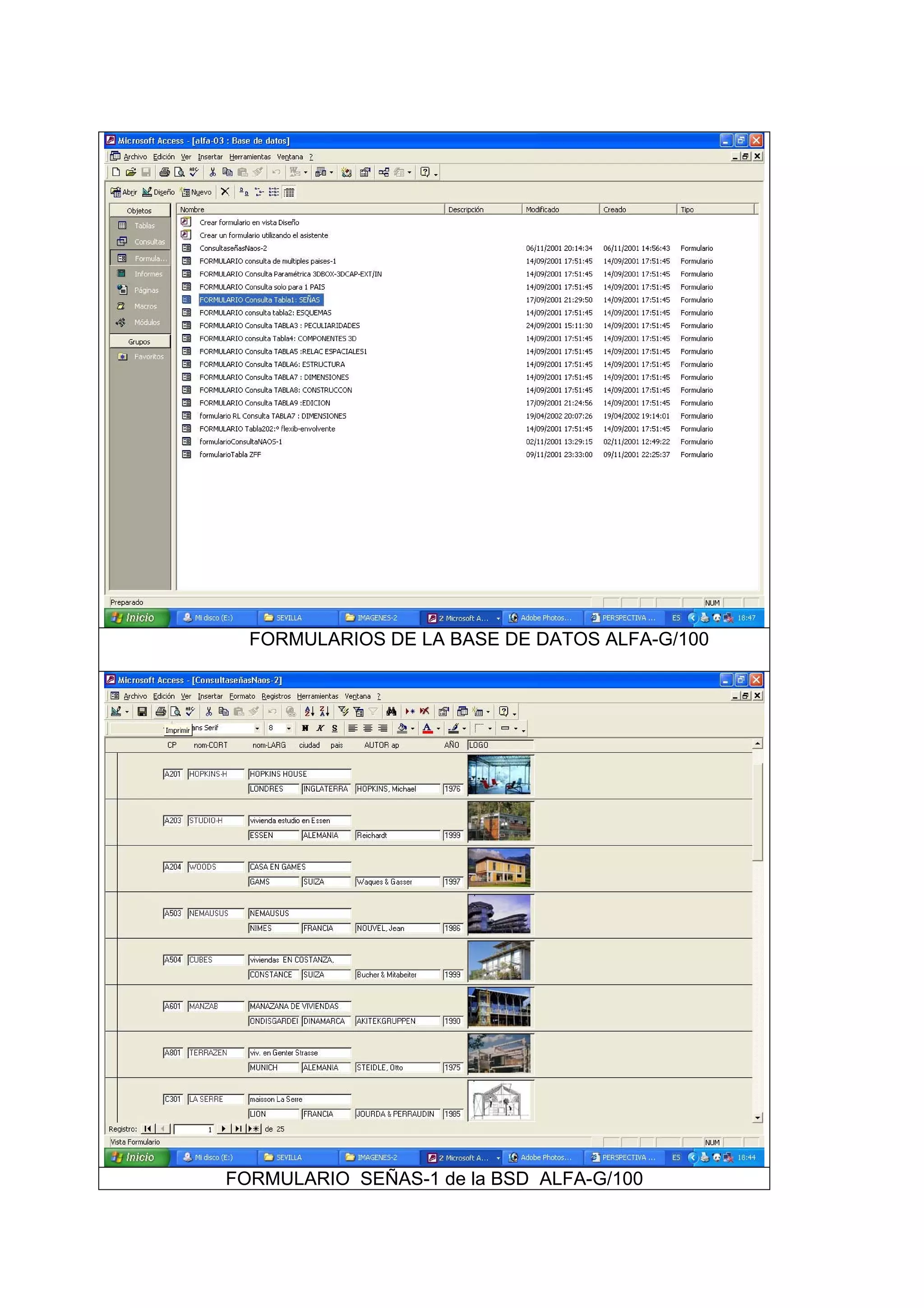Apply the fill color paint bucket

point(402,728)
